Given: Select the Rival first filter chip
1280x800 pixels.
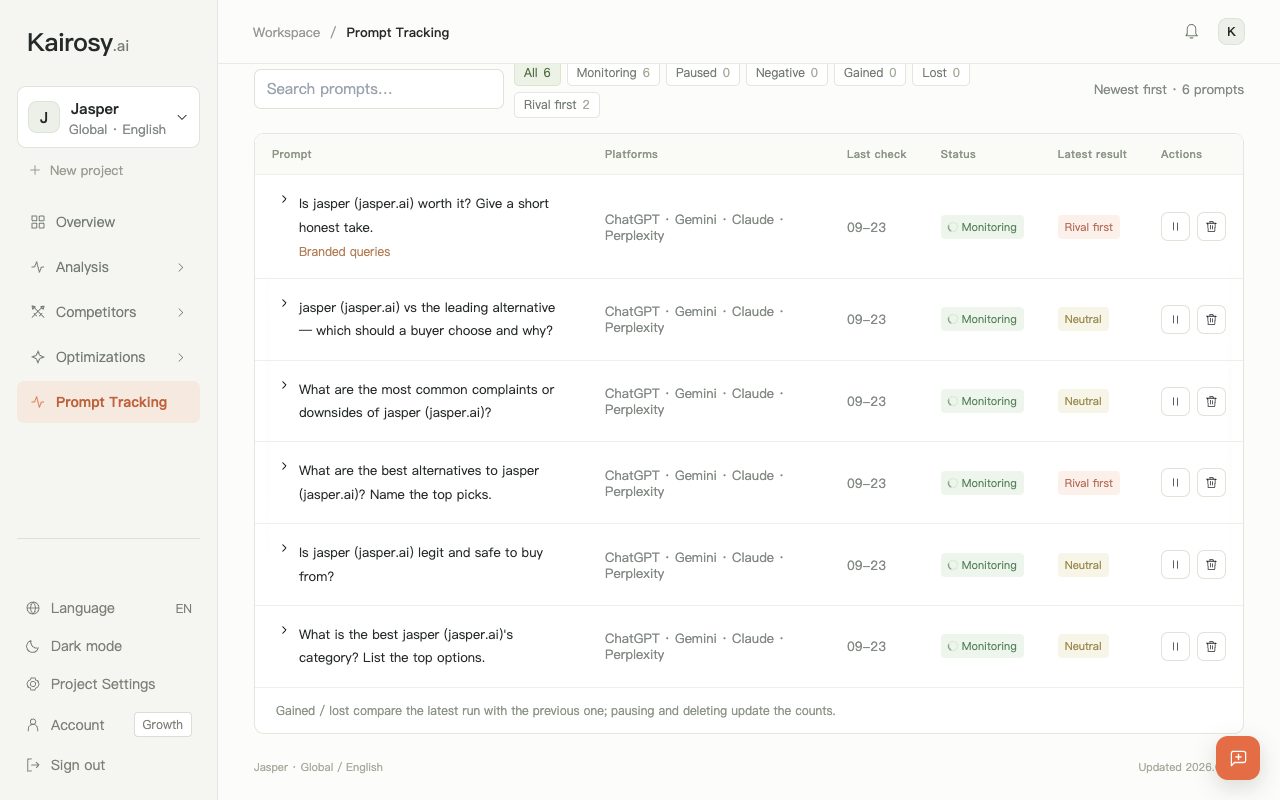Looking at the screenshot, I should 556,105.
